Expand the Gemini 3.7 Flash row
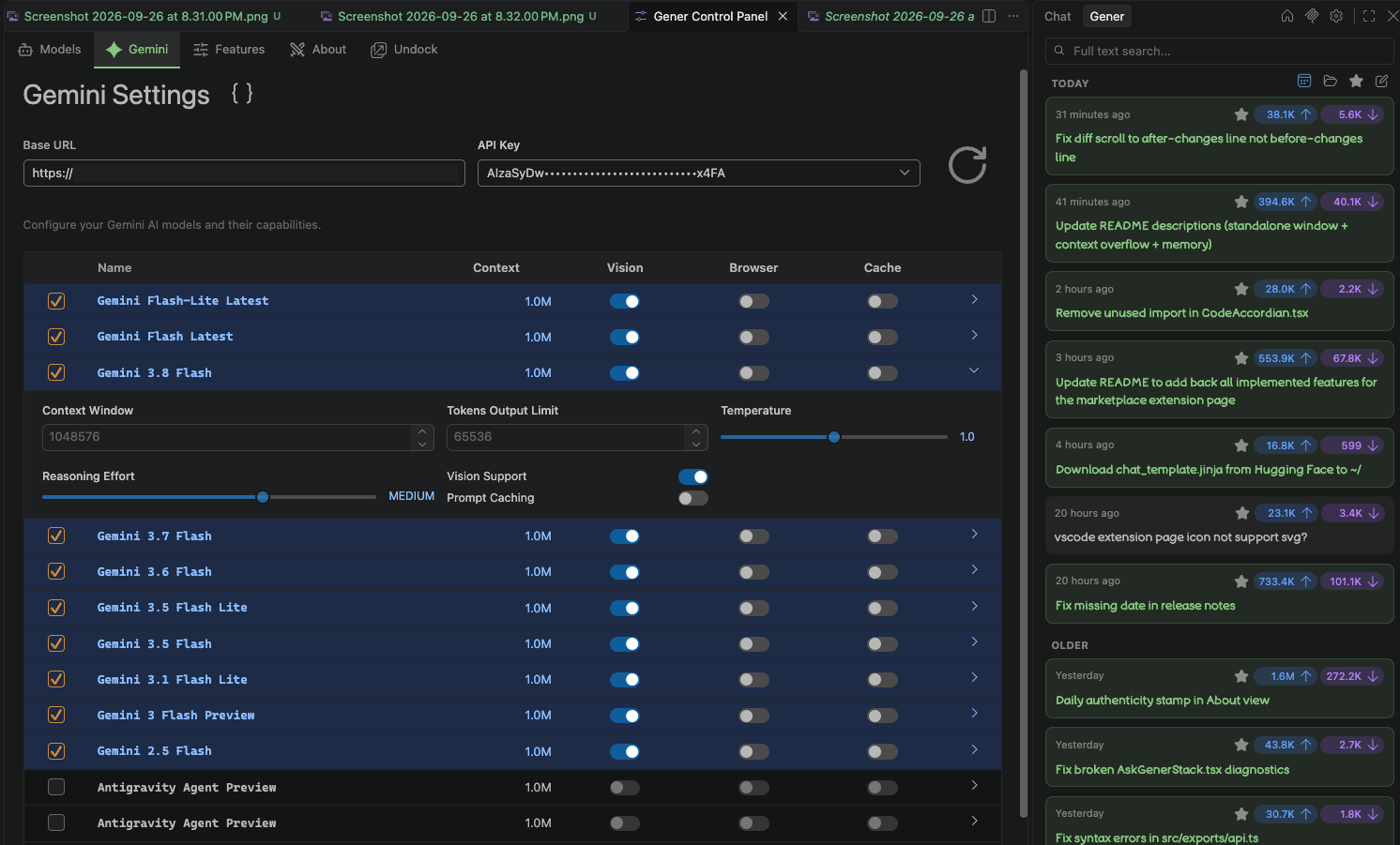The image size is (1400, 845). tap(974, 534)
